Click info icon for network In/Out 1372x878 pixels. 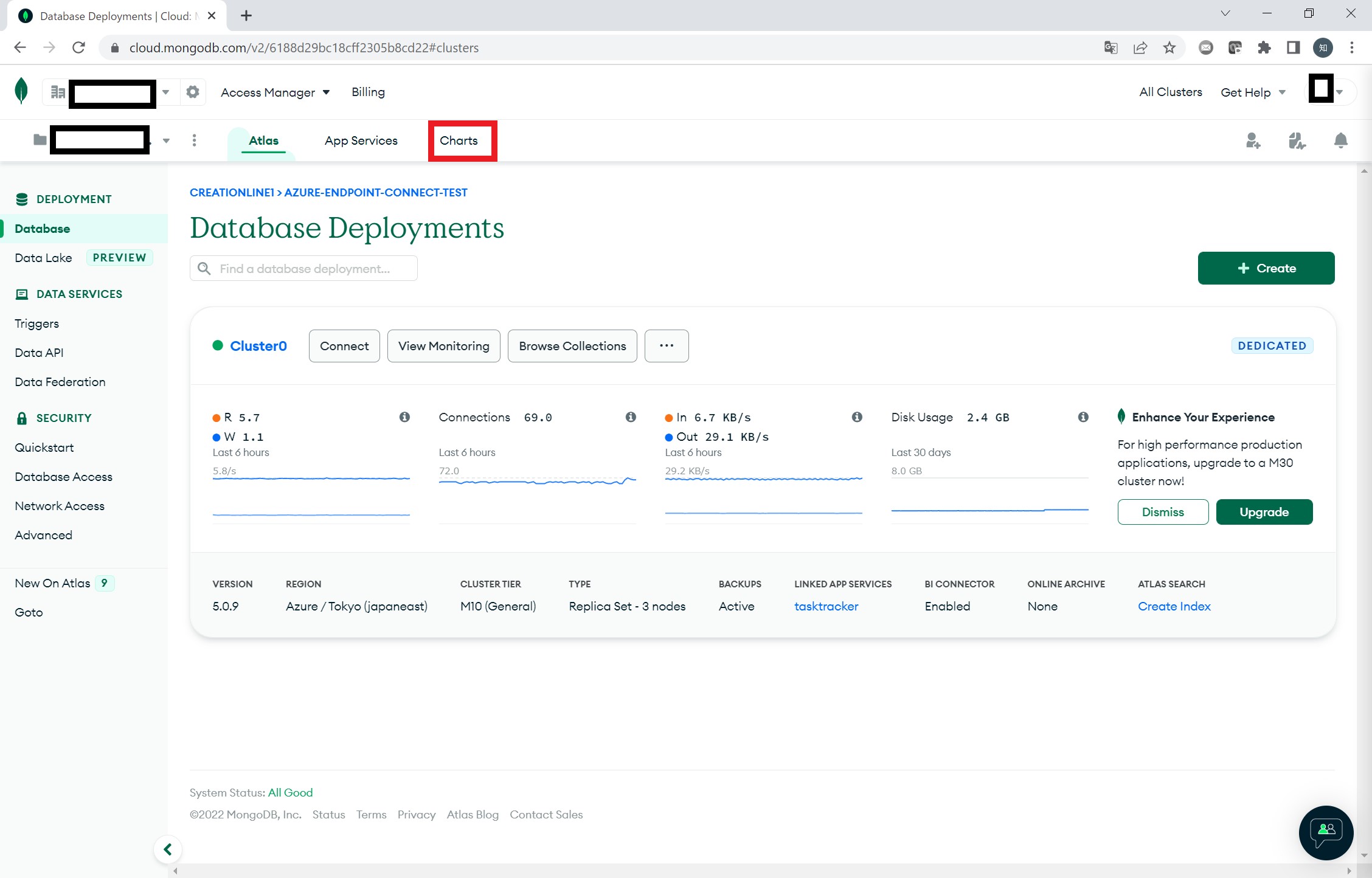pyautogui.click(x=857, y=417)
